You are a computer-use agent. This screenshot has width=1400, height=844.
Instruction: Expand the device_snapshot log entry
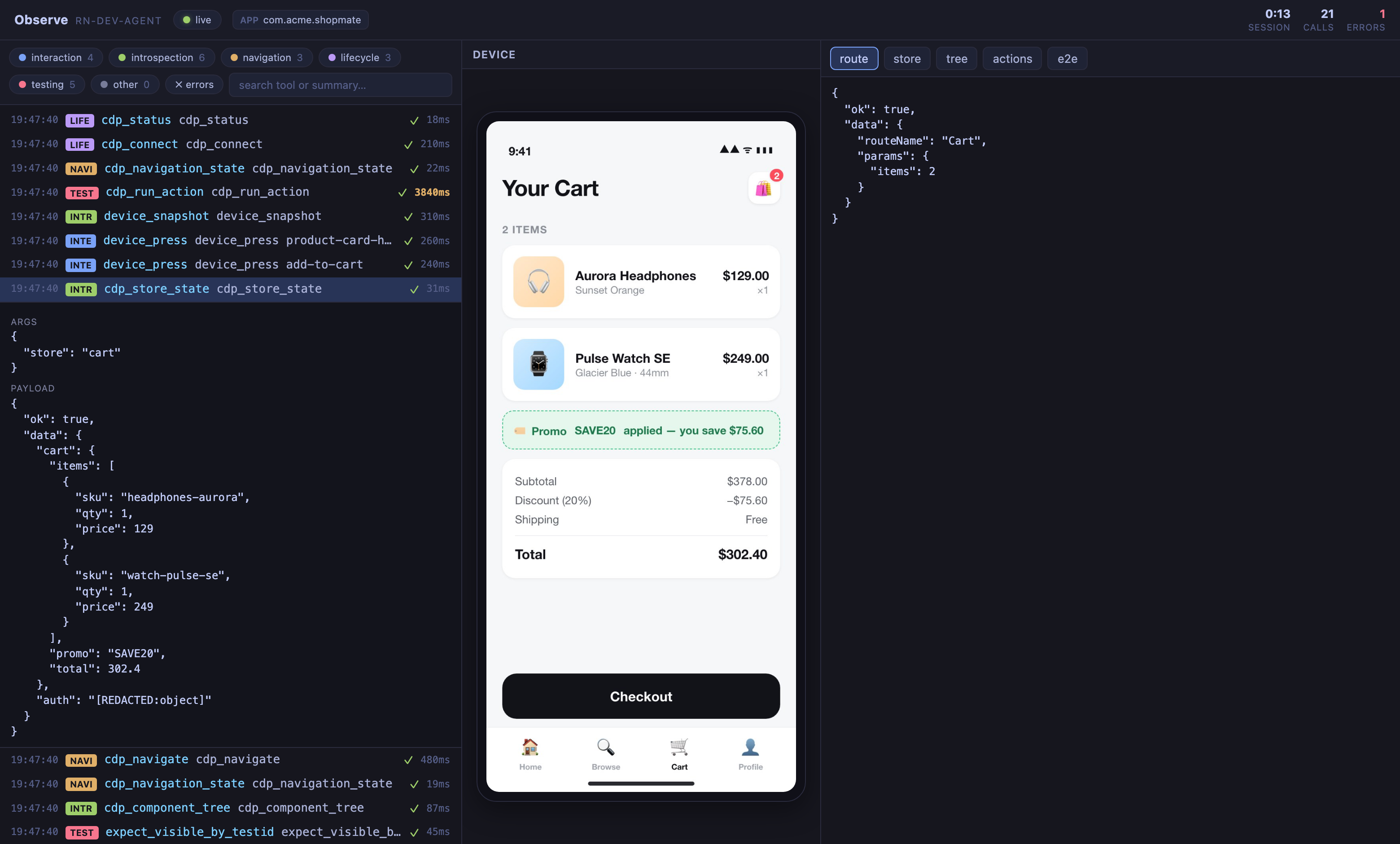(x=231, y=216)
